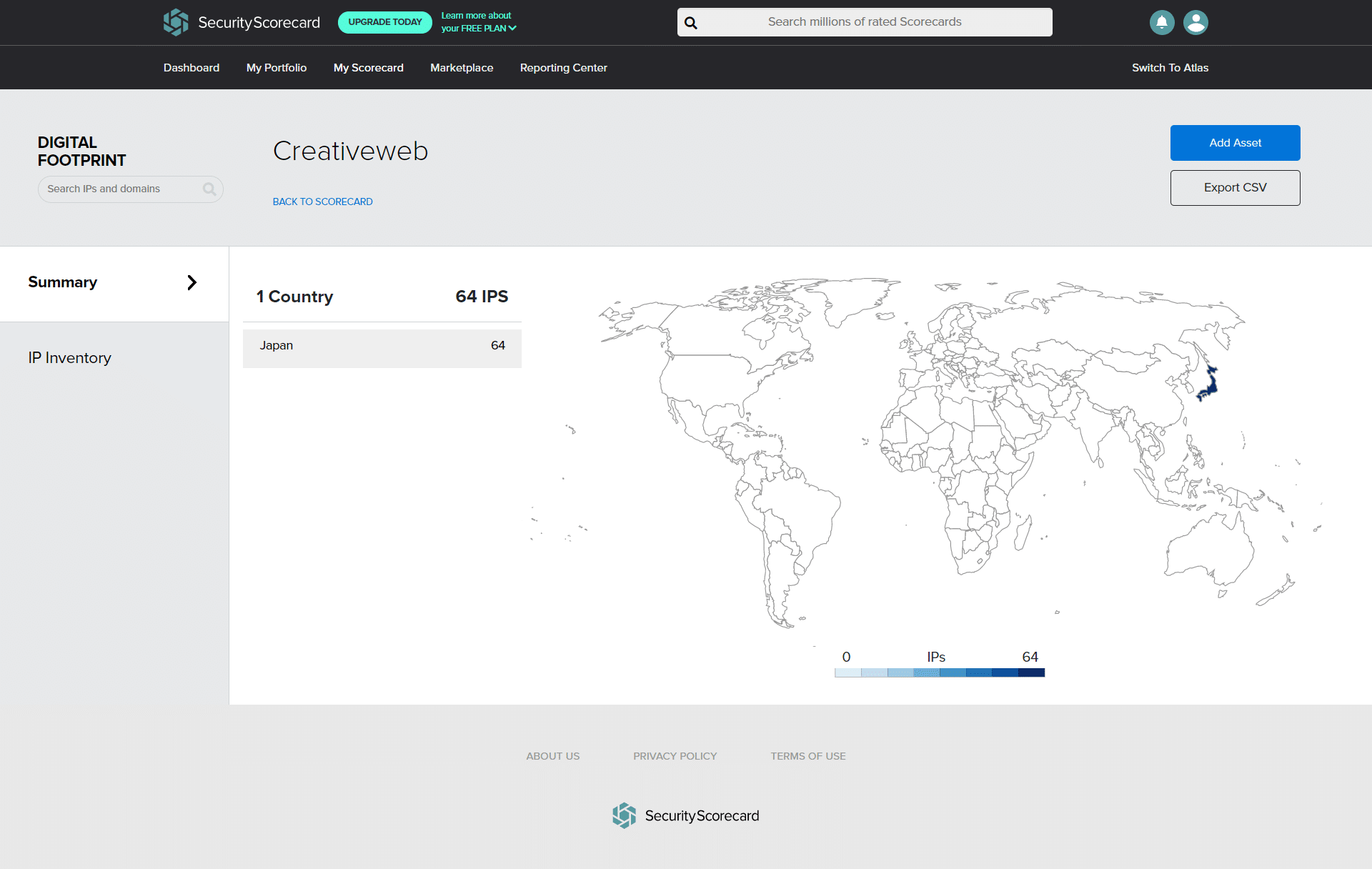Screen dimensions: 1372x869
Task: Drag the IP density color scale slider
Action: pos(937,672)
